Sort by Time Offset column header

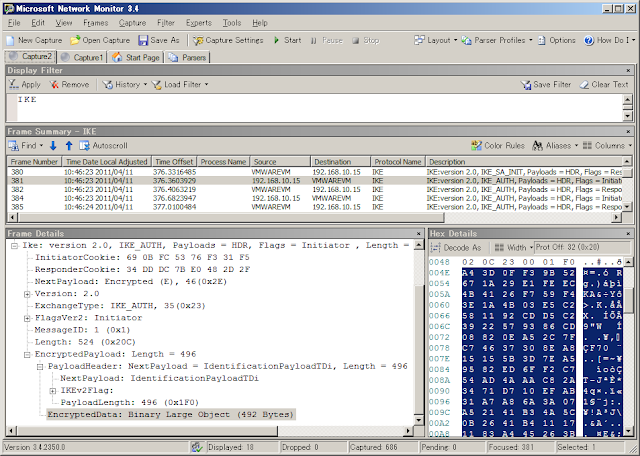tap(174, 162)
